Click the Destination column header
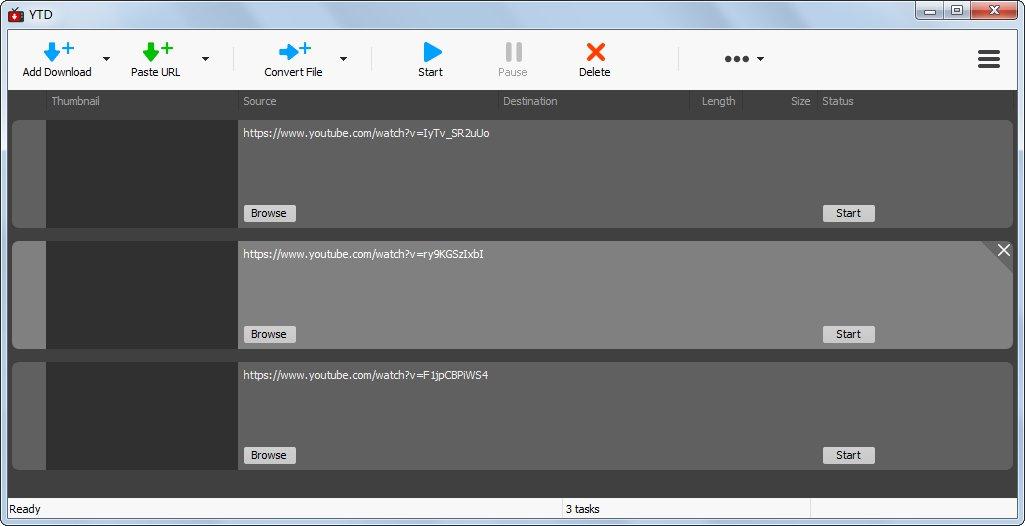Screen dimensions: 1025x526 coord(530,101)
